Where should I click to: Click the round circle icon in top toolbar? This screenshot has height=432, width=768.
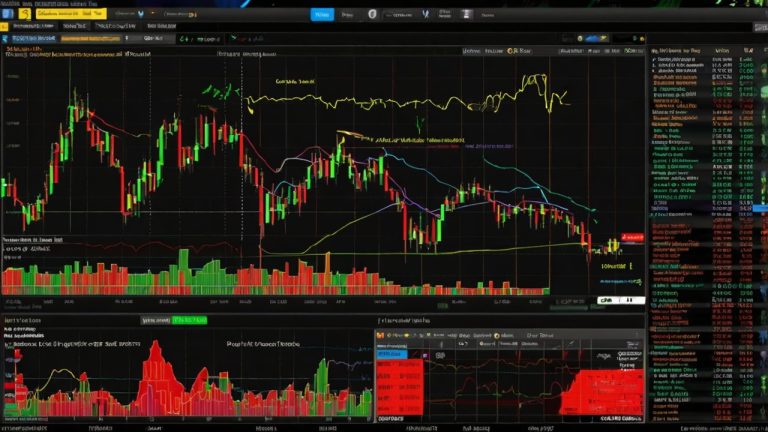click(x=372, y=16)
